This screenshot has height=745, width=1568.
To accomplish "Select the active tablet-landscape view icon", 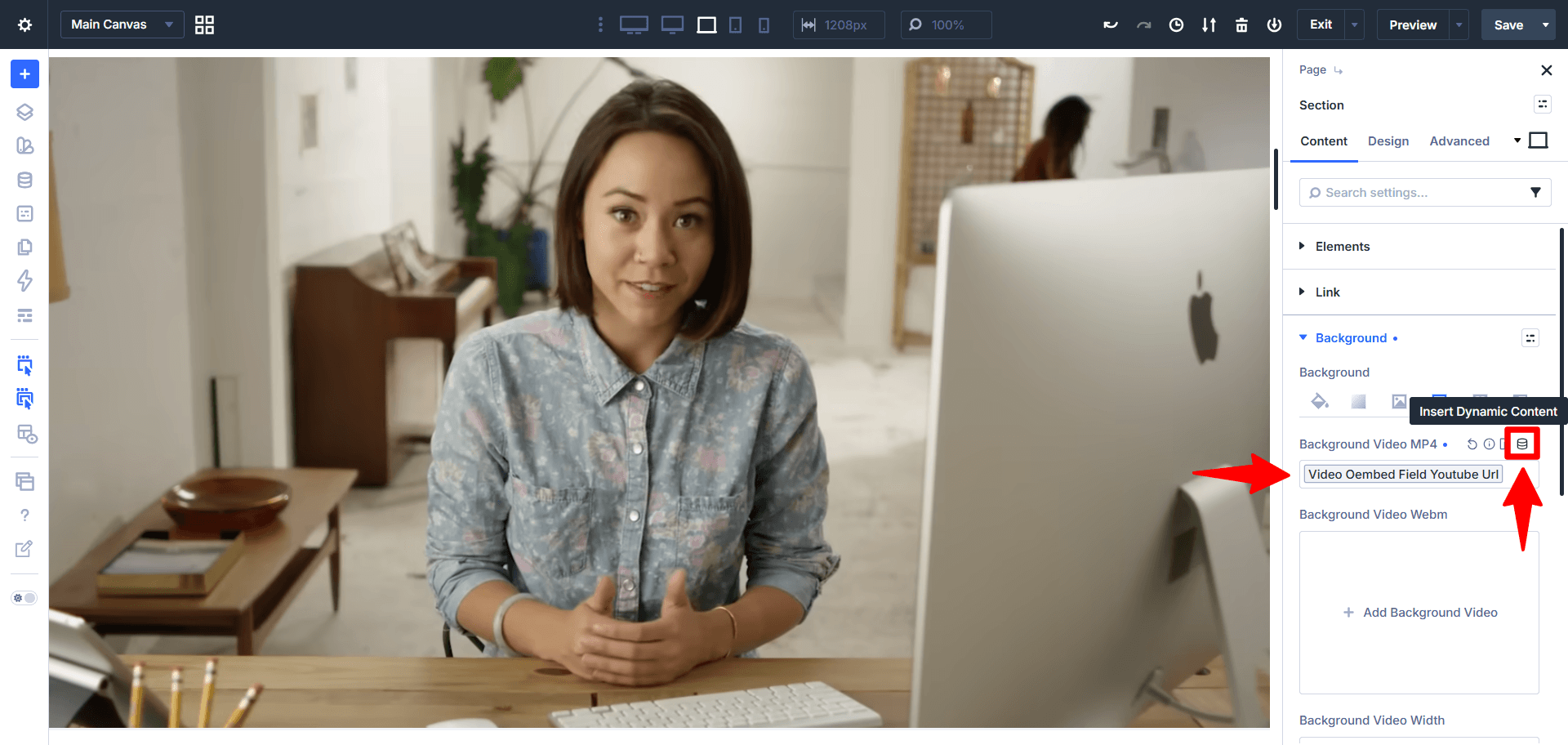I will point(706,25).
